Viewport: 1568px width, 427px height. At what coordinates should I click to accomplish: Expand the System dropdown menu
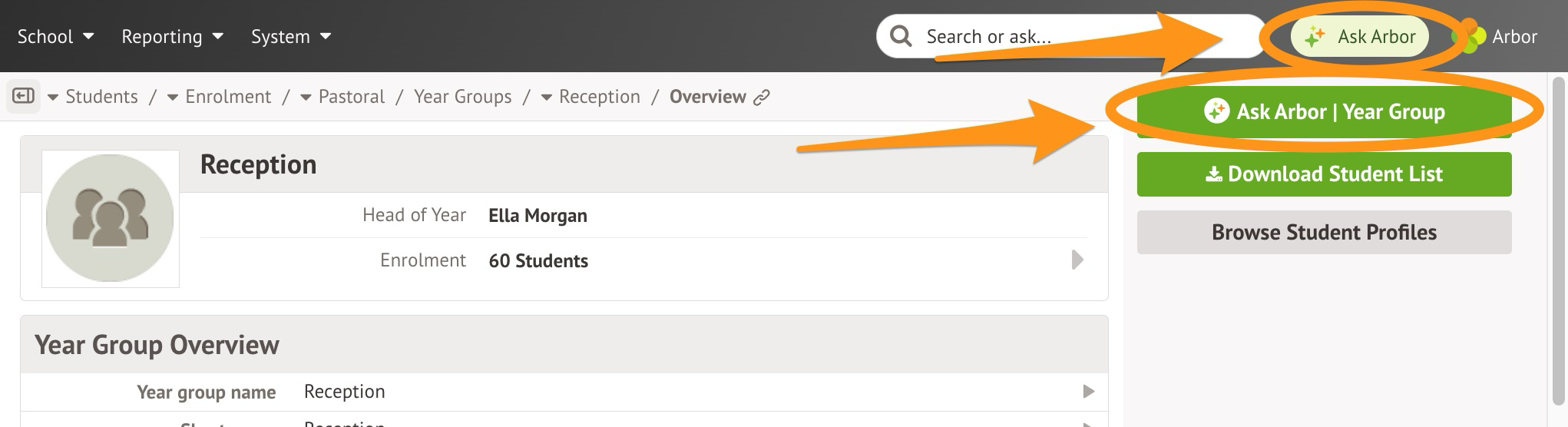point(291,36)
